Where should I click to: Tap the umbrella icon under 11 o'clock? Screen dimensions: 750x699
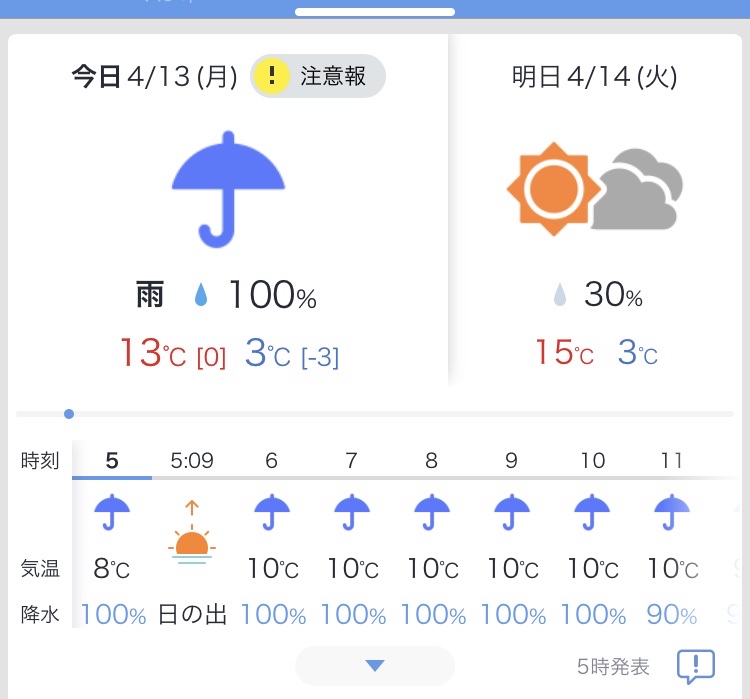pyautogui.click(x=672, y=512)
